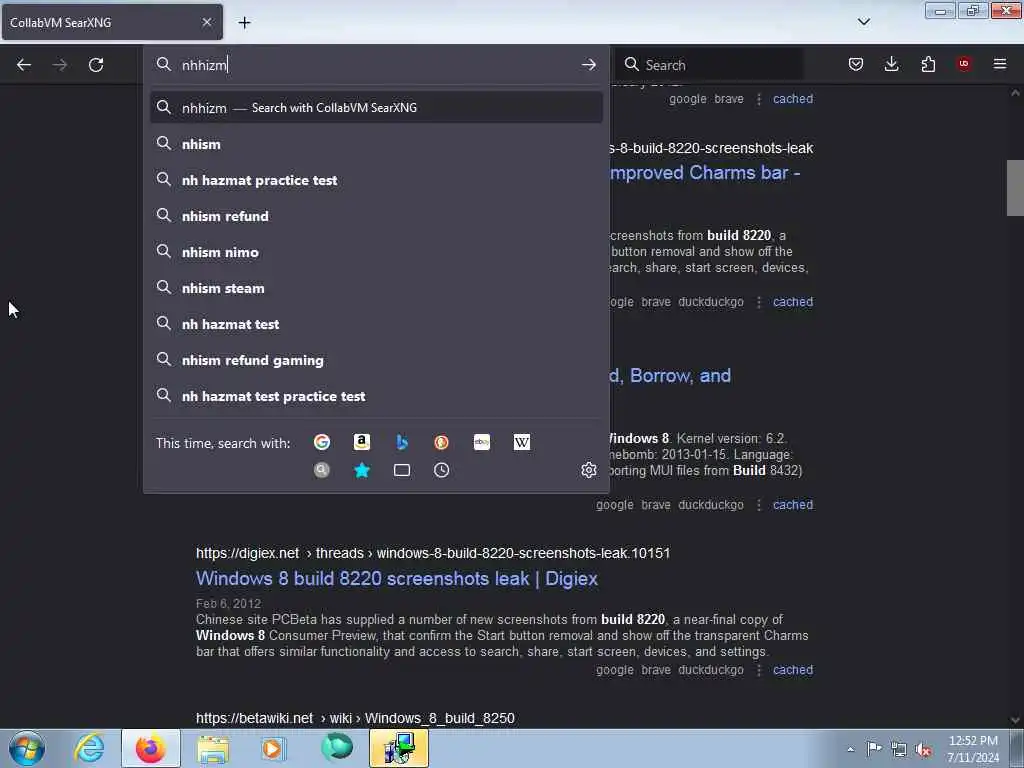Click the betawiki.net Windows_8_build_8250 URL
The width and height of the screenshot is (1024, 768).
click(x=355, y=718)
